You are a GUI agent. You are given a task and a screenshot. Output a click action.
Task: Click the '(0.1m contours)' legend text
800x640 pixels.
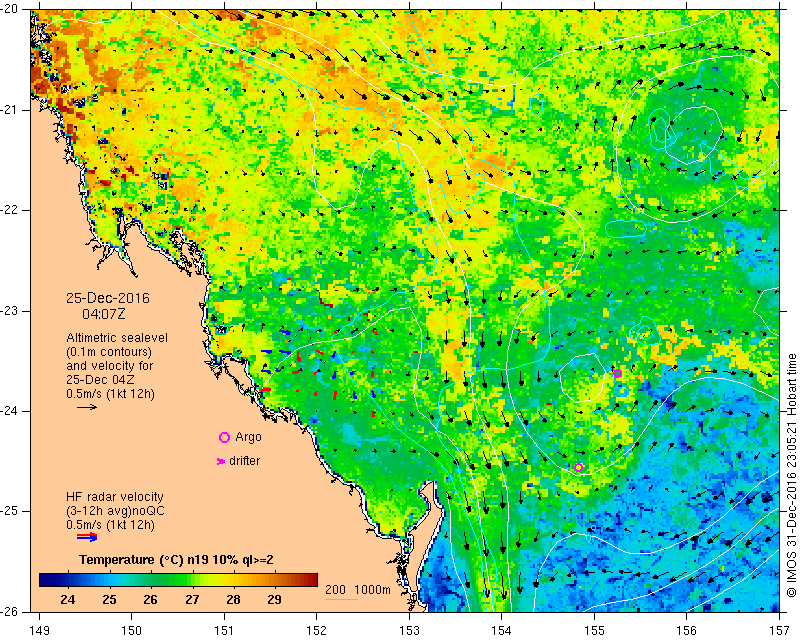coord(109,352)
